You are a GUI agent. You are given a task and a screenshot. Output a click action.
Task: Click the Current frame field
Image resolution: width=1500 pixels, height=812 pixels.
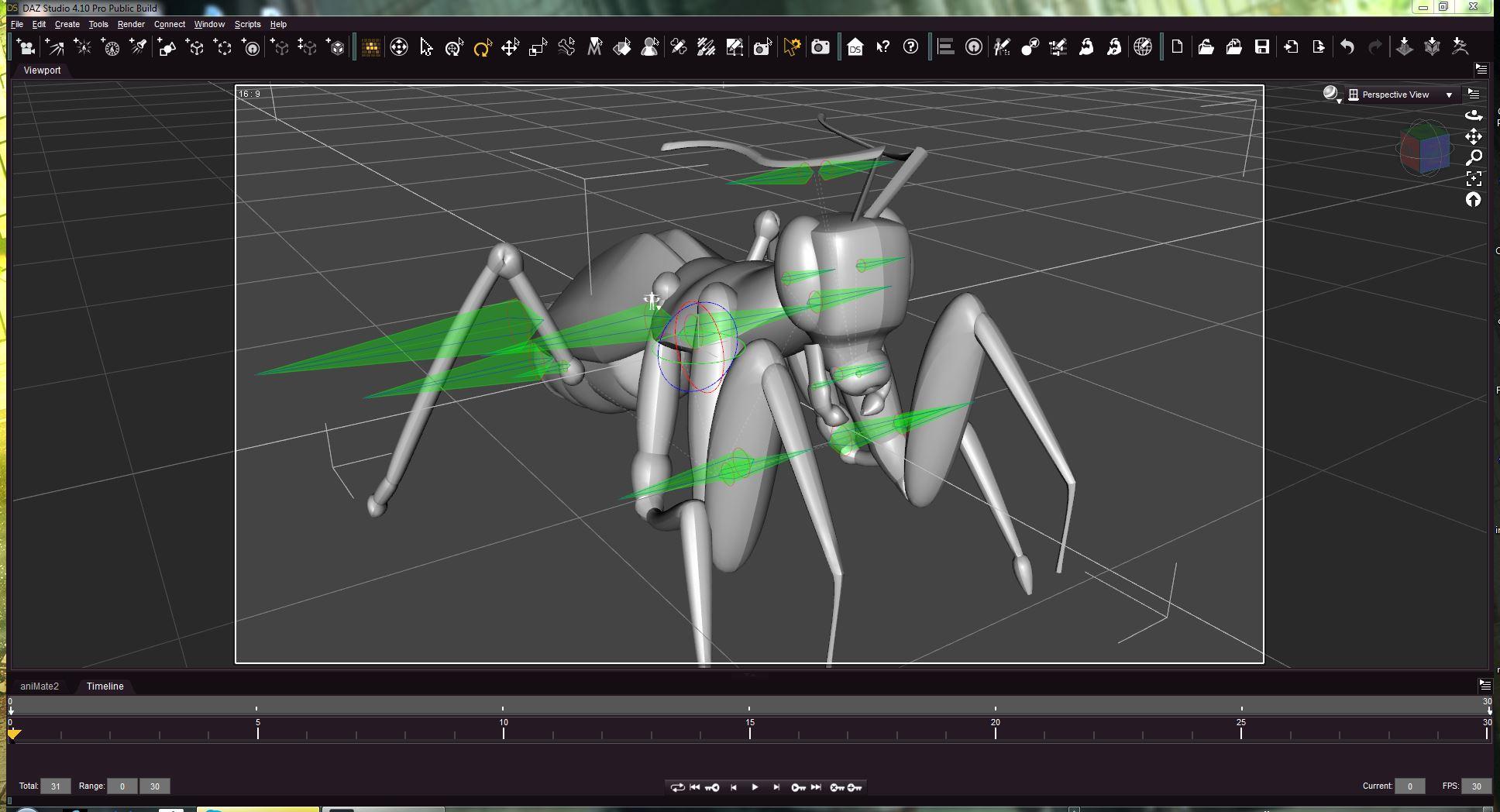pos(1409,786)
